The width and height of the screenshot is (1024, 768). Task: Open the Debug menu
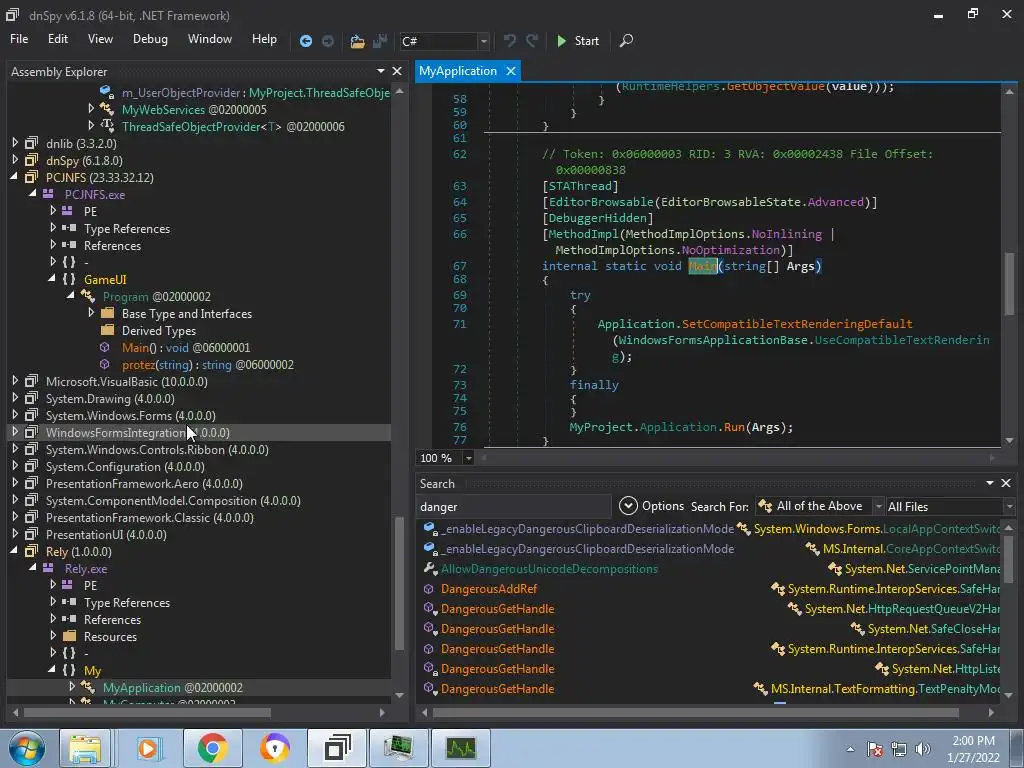click(150, 39)
